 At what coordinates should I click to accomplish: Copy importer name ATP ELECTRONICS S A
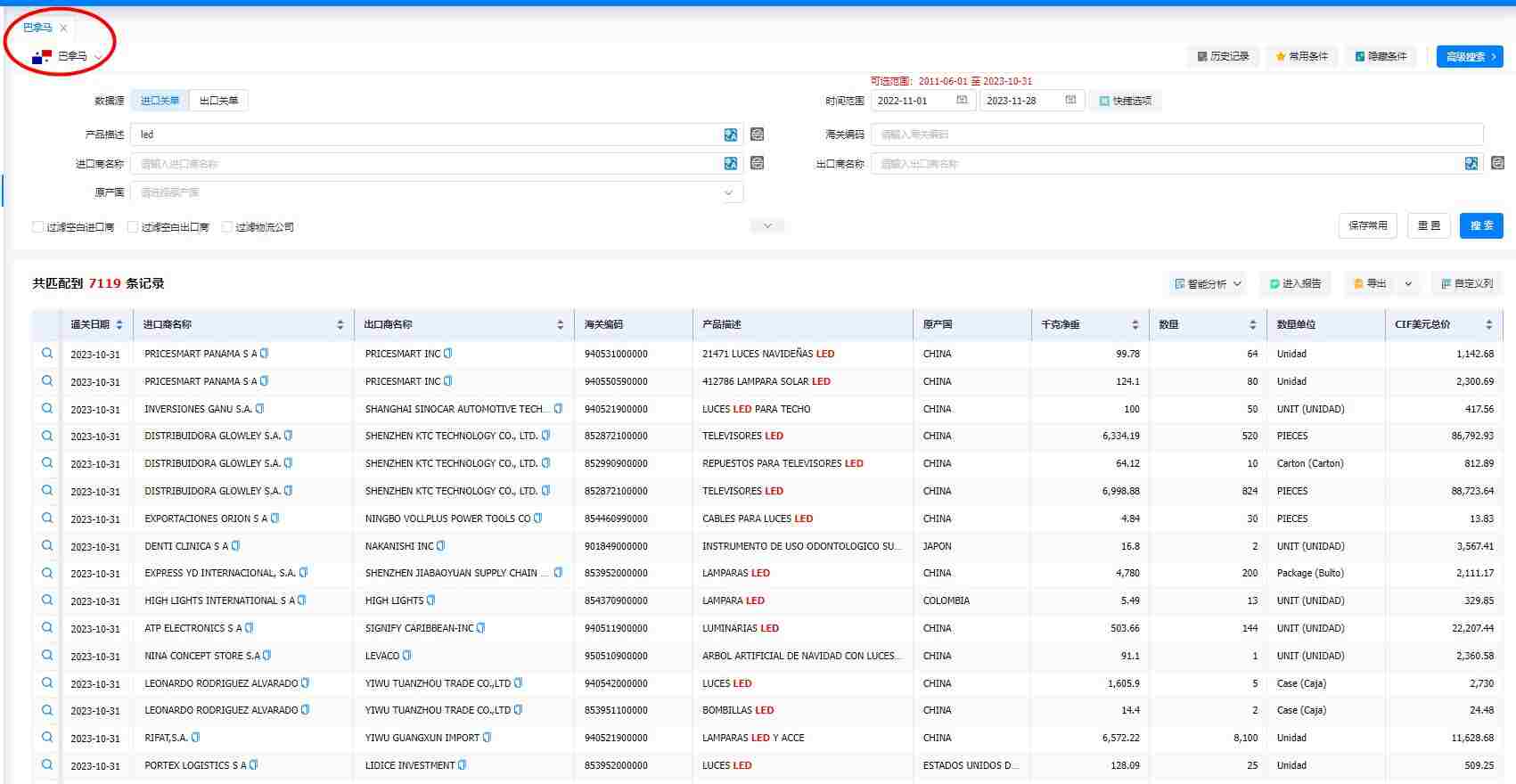click(250, 628)
